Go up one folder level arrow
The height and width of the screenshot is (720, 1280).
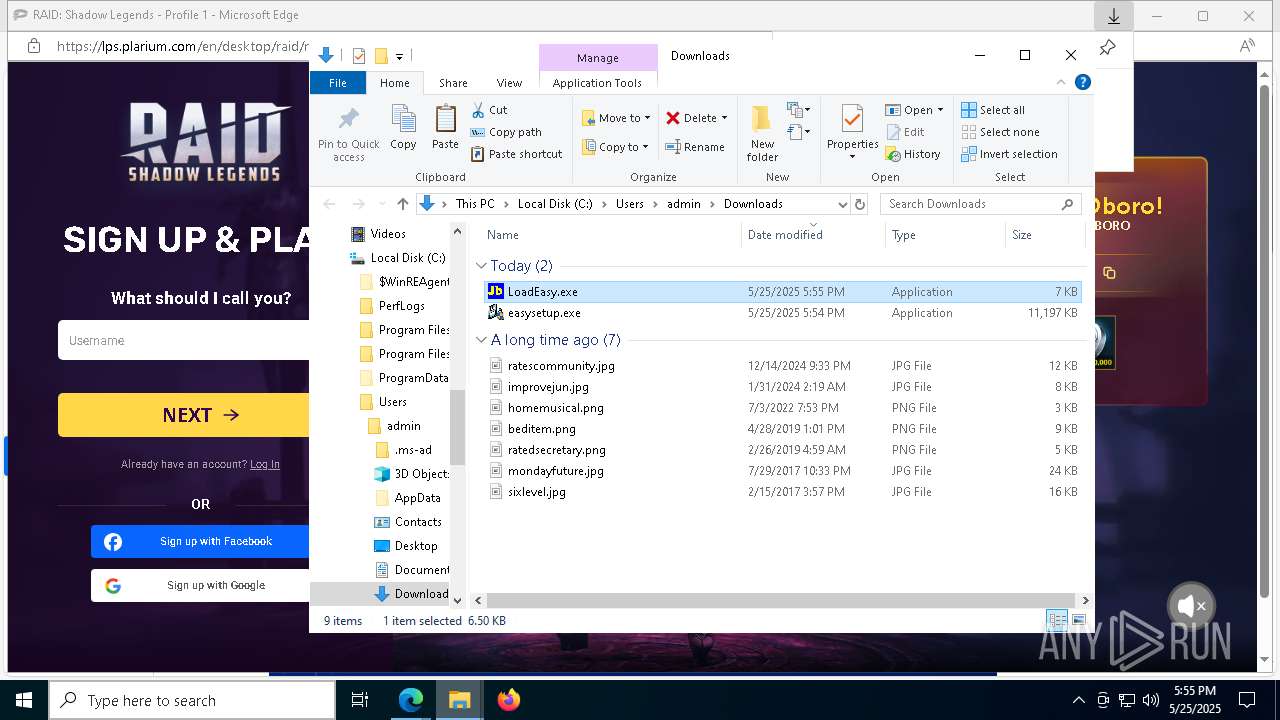(403, 204)
